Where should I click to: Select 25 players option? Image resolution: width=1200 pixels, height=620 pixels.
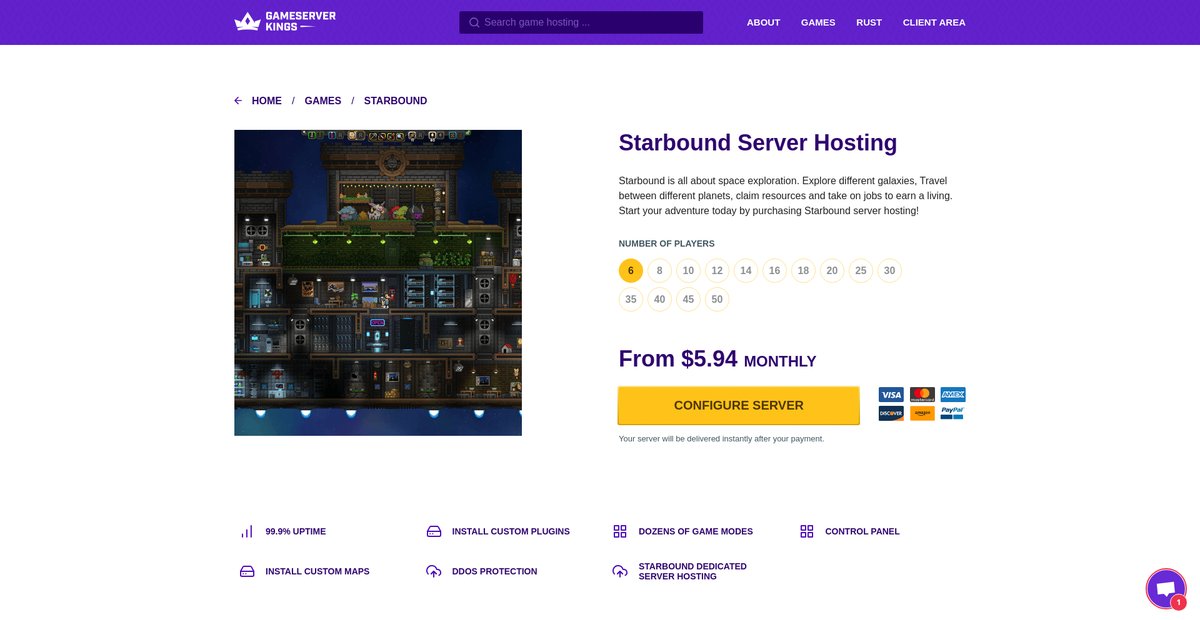861,270
